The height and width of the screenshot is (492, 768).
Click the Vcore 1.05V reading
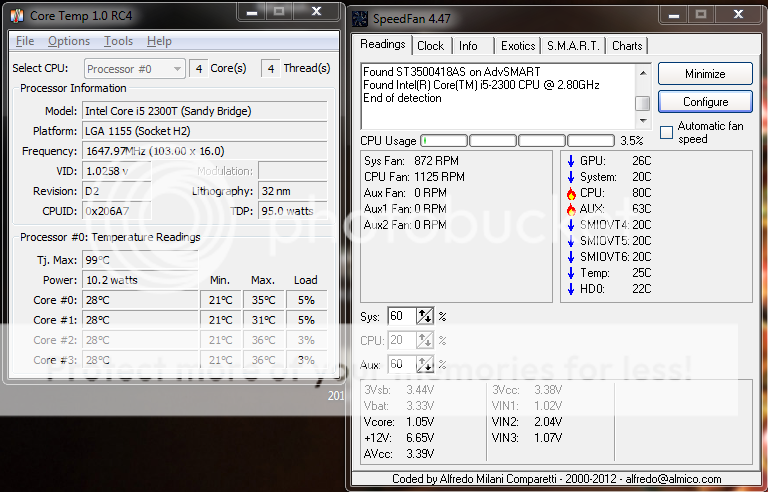coord(399,422)
